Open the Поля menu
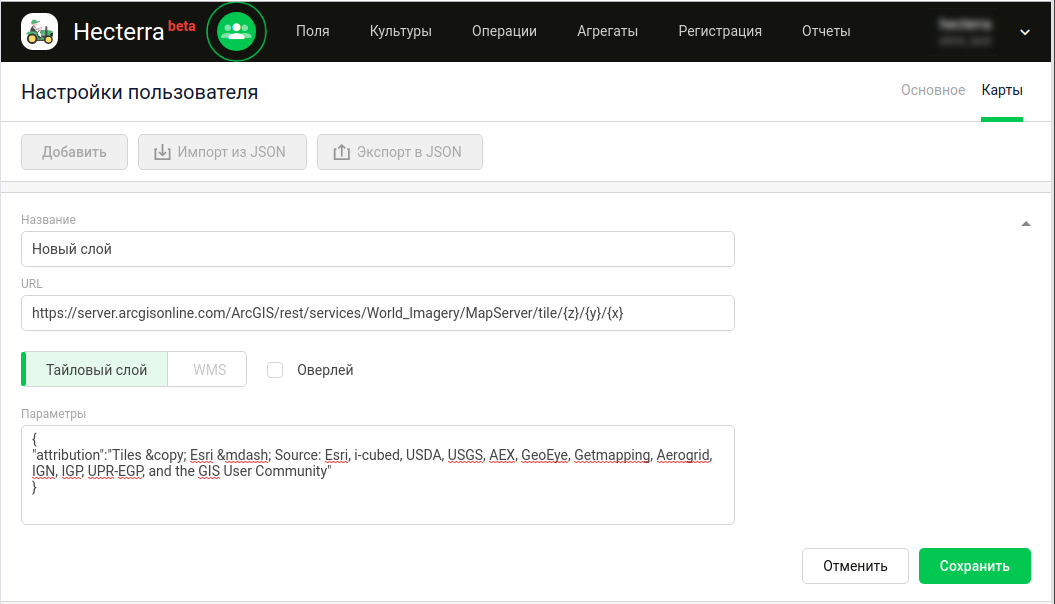This screenshot has height=604, width=1055. pos(313,31)
